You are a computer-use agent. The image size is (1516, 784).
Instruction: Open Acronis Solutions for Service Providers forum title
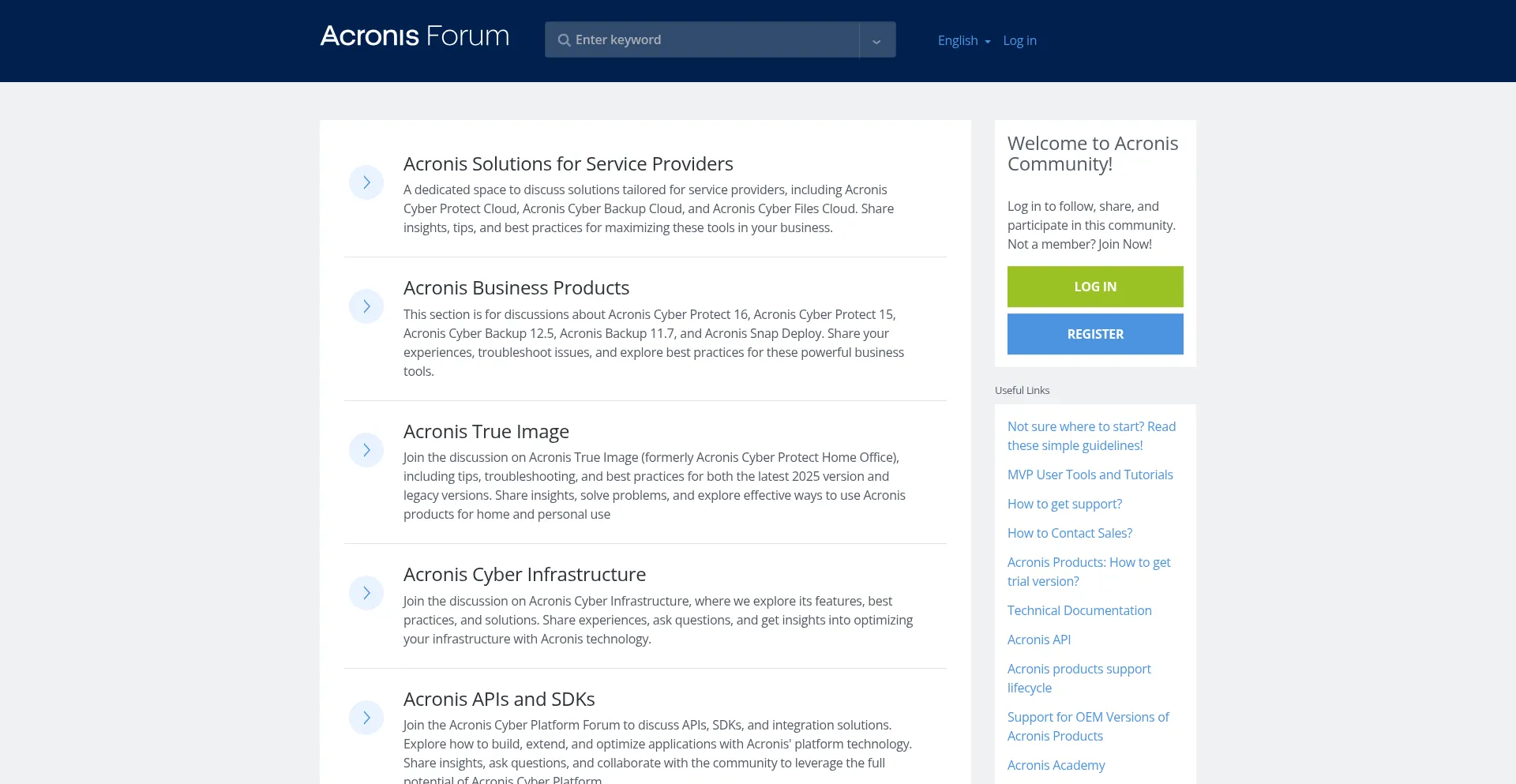(568, 163)
